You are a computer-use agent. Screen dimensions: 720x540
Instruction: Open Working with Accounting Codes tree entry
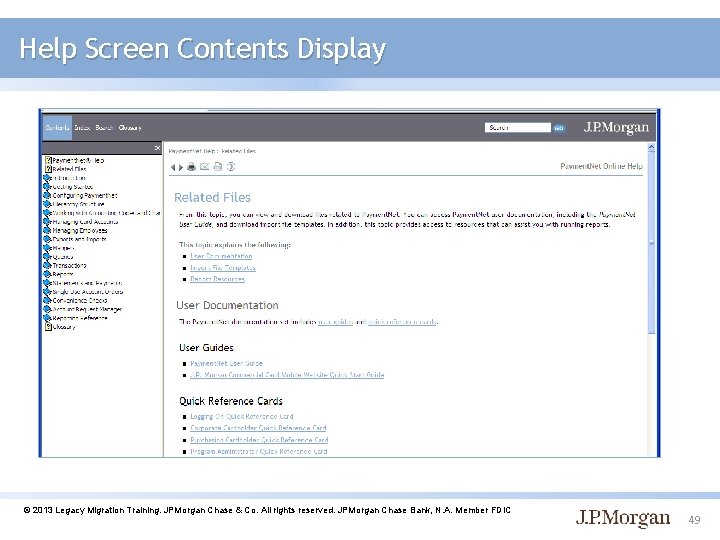click(106, 213)
